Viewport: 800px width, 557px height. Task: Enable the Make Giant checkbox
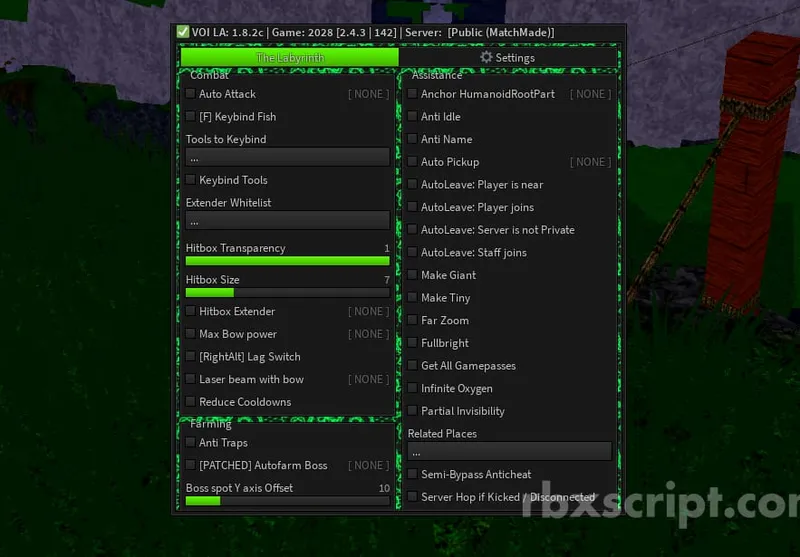click(412, 274)
